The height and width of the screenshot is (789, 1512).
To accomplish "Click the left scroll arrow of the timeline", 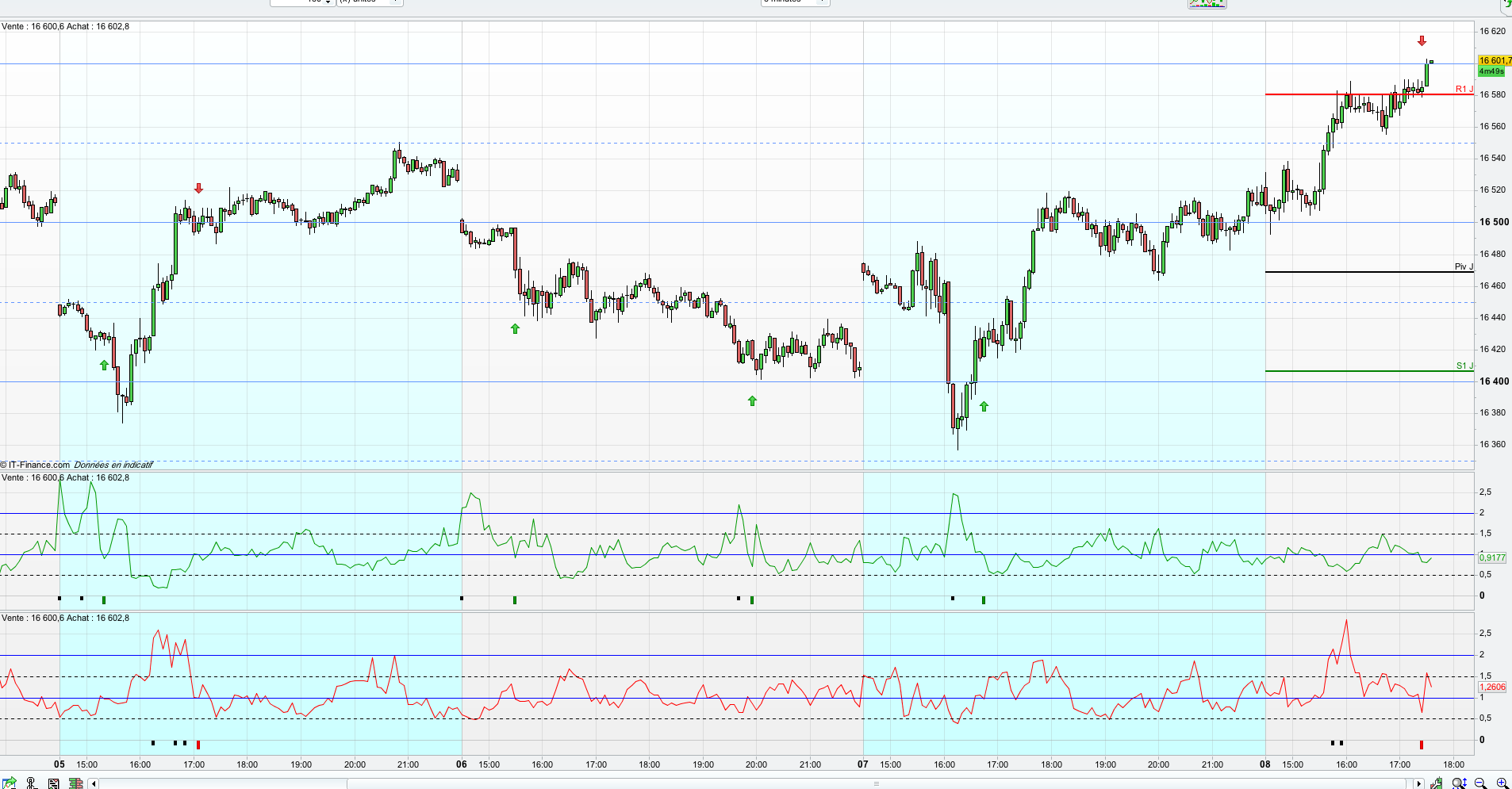I will (94, 784).
